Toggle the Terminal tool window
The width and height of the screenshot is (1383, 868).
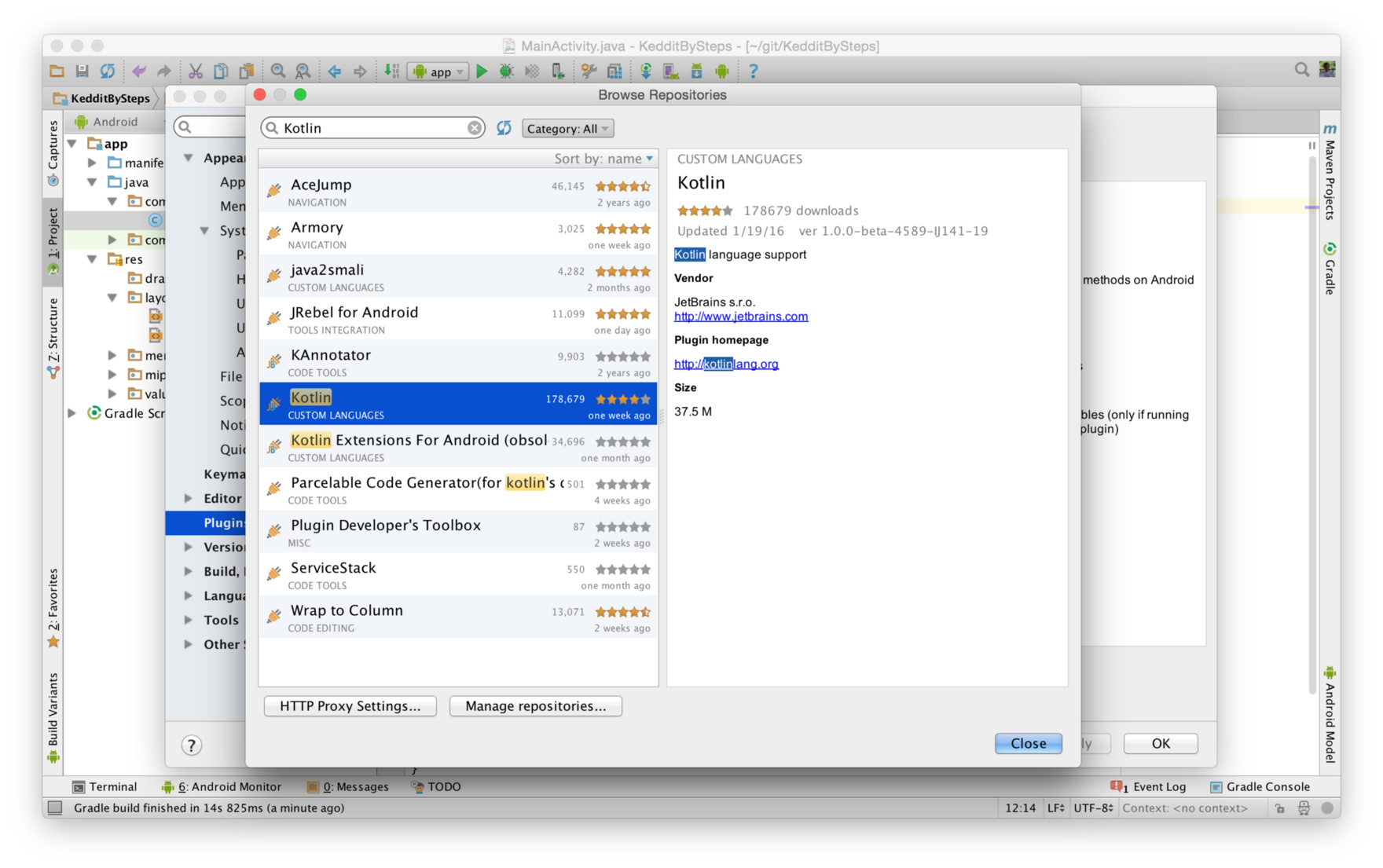(x=105, y=786)
